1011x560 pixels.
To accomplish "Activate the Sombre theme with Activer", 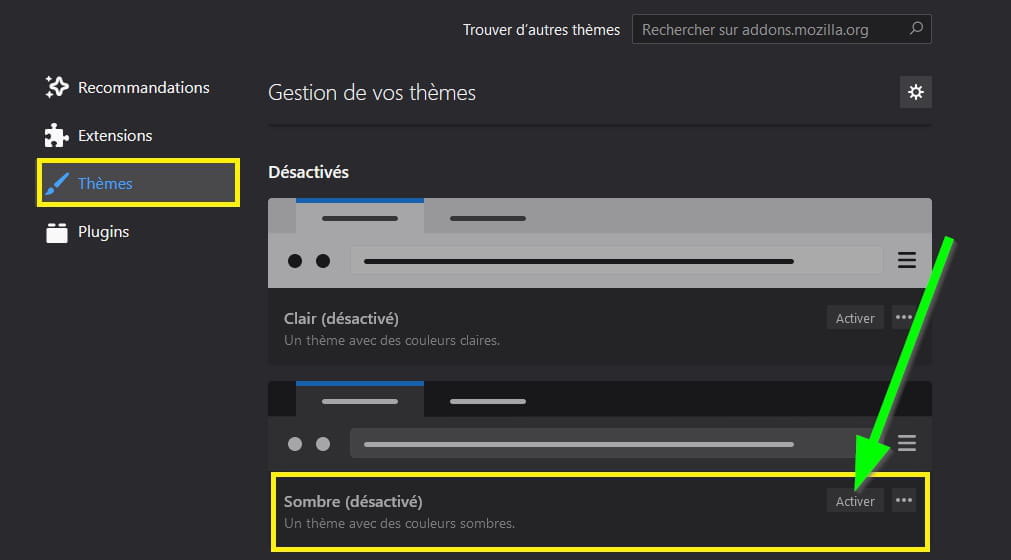I will pyautogui.click(x=855, y=501).
